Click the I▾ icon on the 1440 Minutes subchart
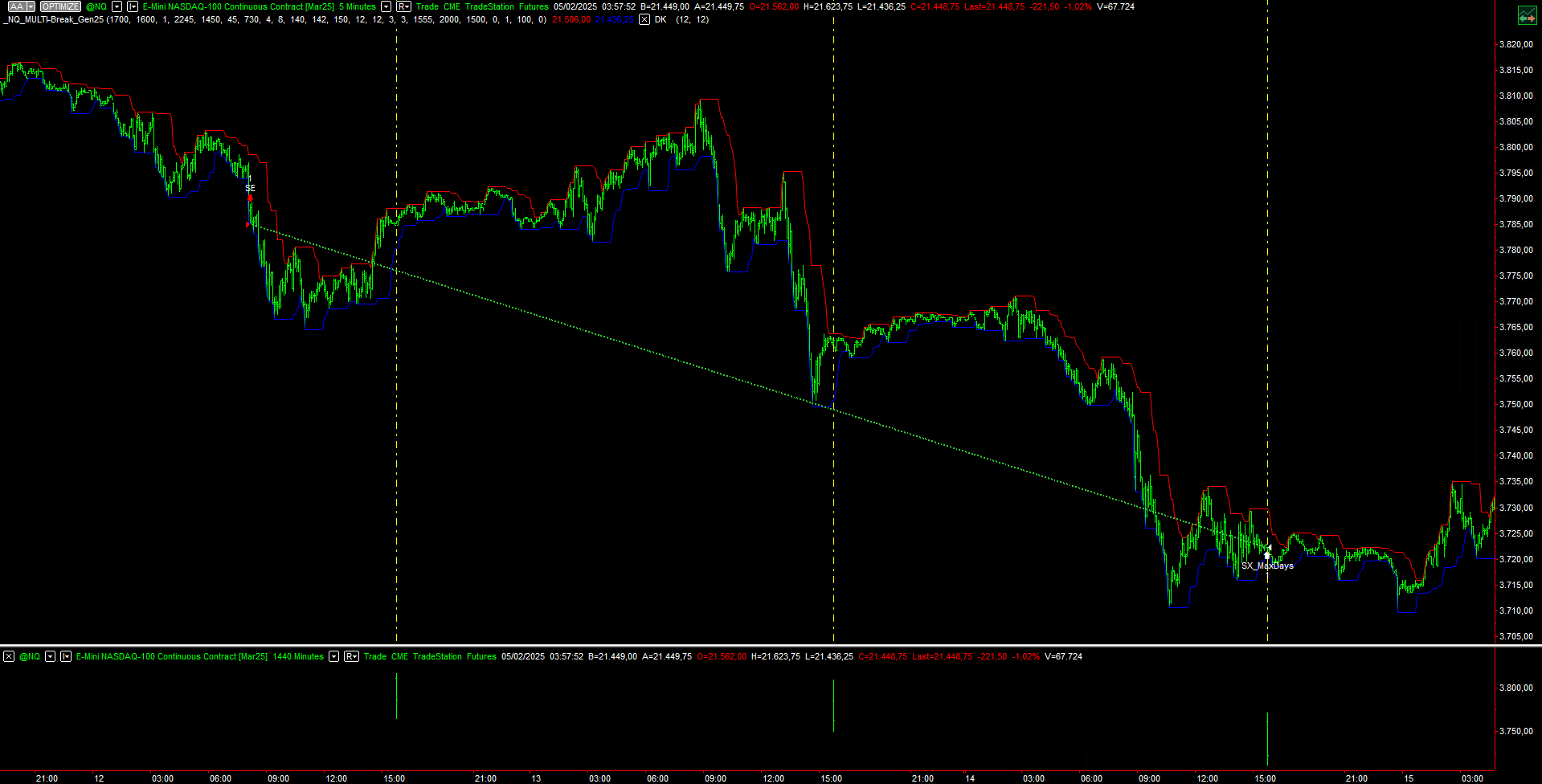This screenshot has width=1542, height=784. [65, 656]
